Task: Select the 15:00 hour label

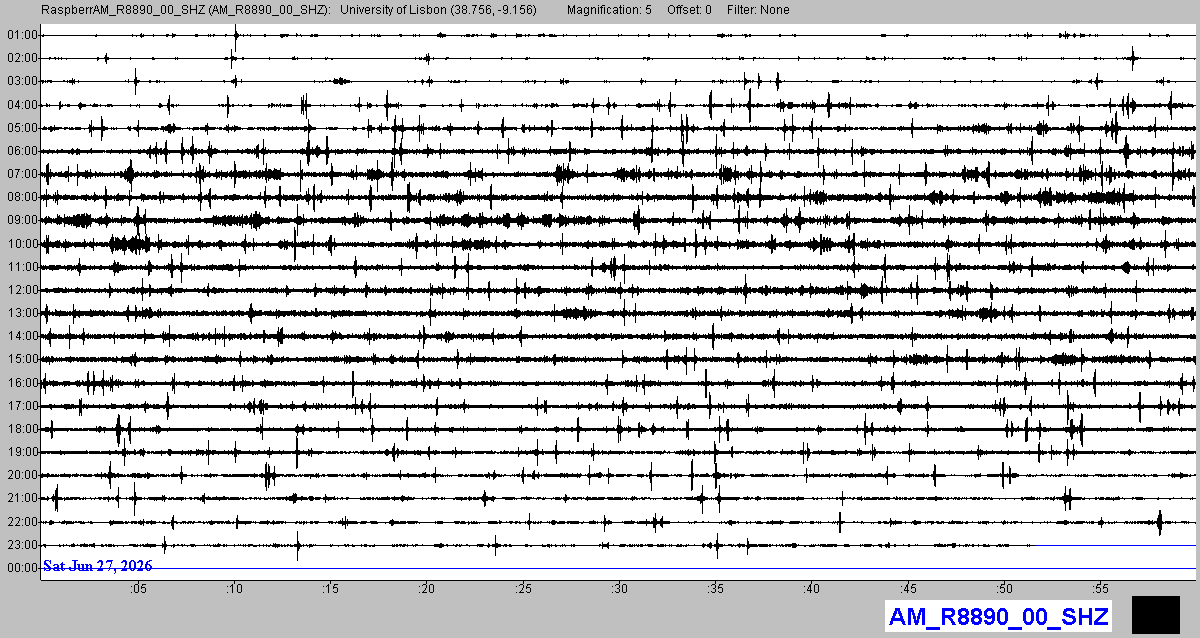Action: click(x=21, y=359)
